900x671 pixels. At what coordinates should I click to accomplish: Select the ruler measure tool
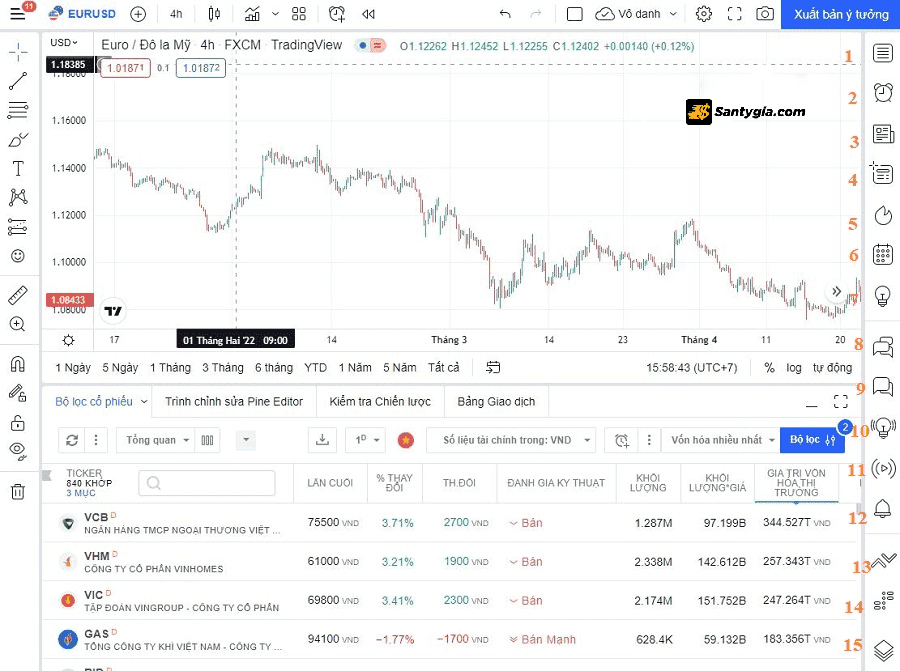click(x=18, y=295)
